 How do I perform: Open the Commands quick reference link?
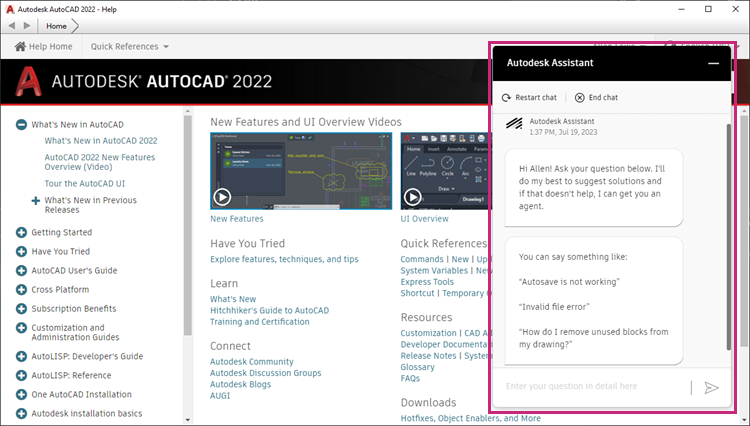click(x=422, y=259)
